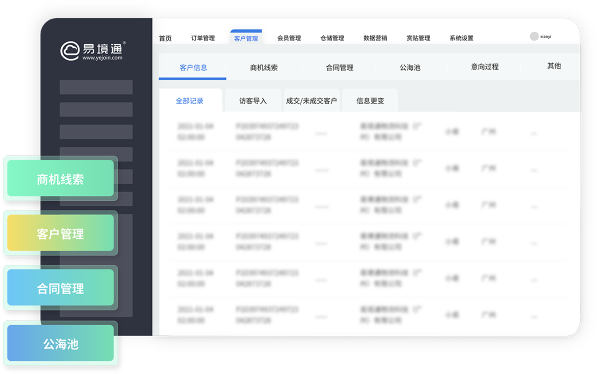Select the 全部记录 sub-tab
The height and width of the screenshot is (374, 597).
point(190,101)
